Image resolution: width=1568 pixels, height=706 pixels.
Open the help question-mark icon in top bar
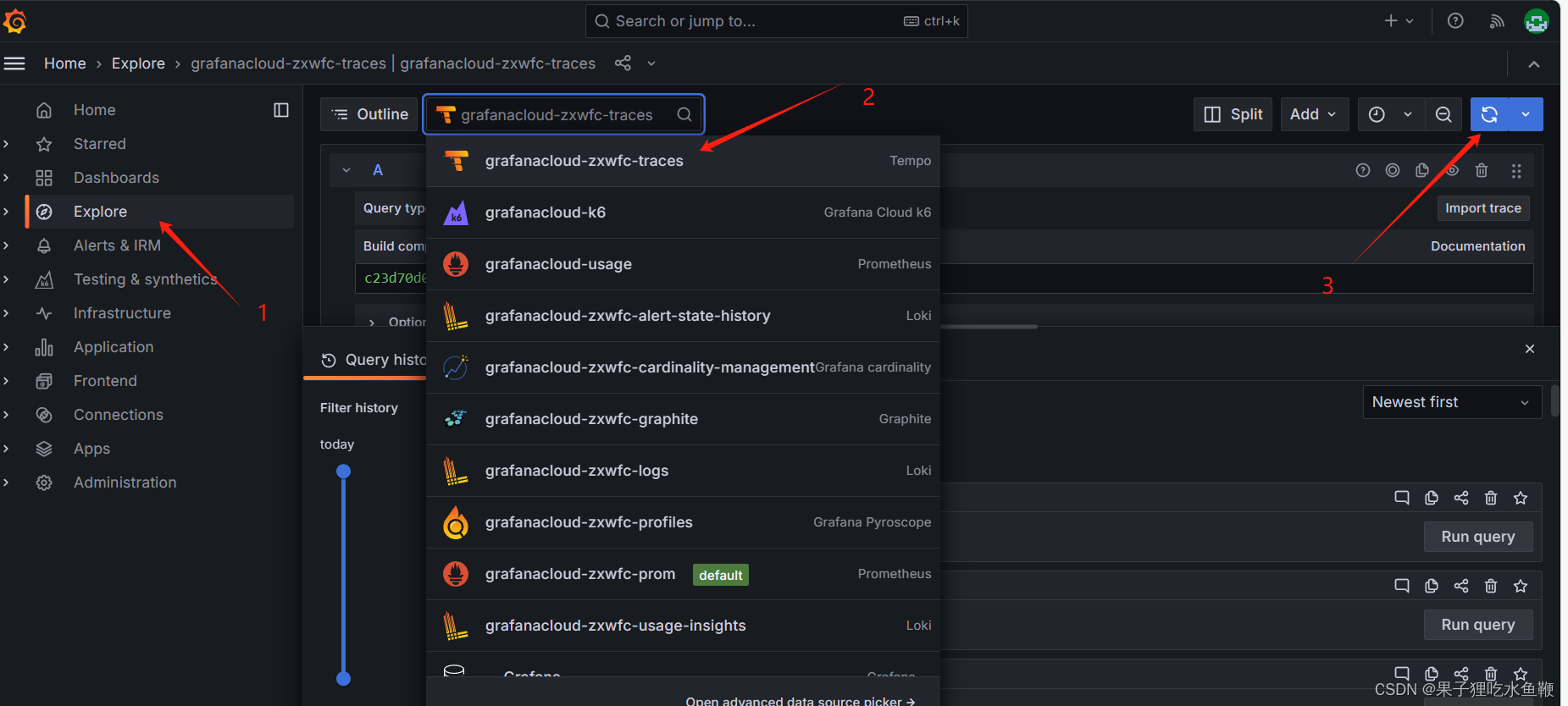1455,21
